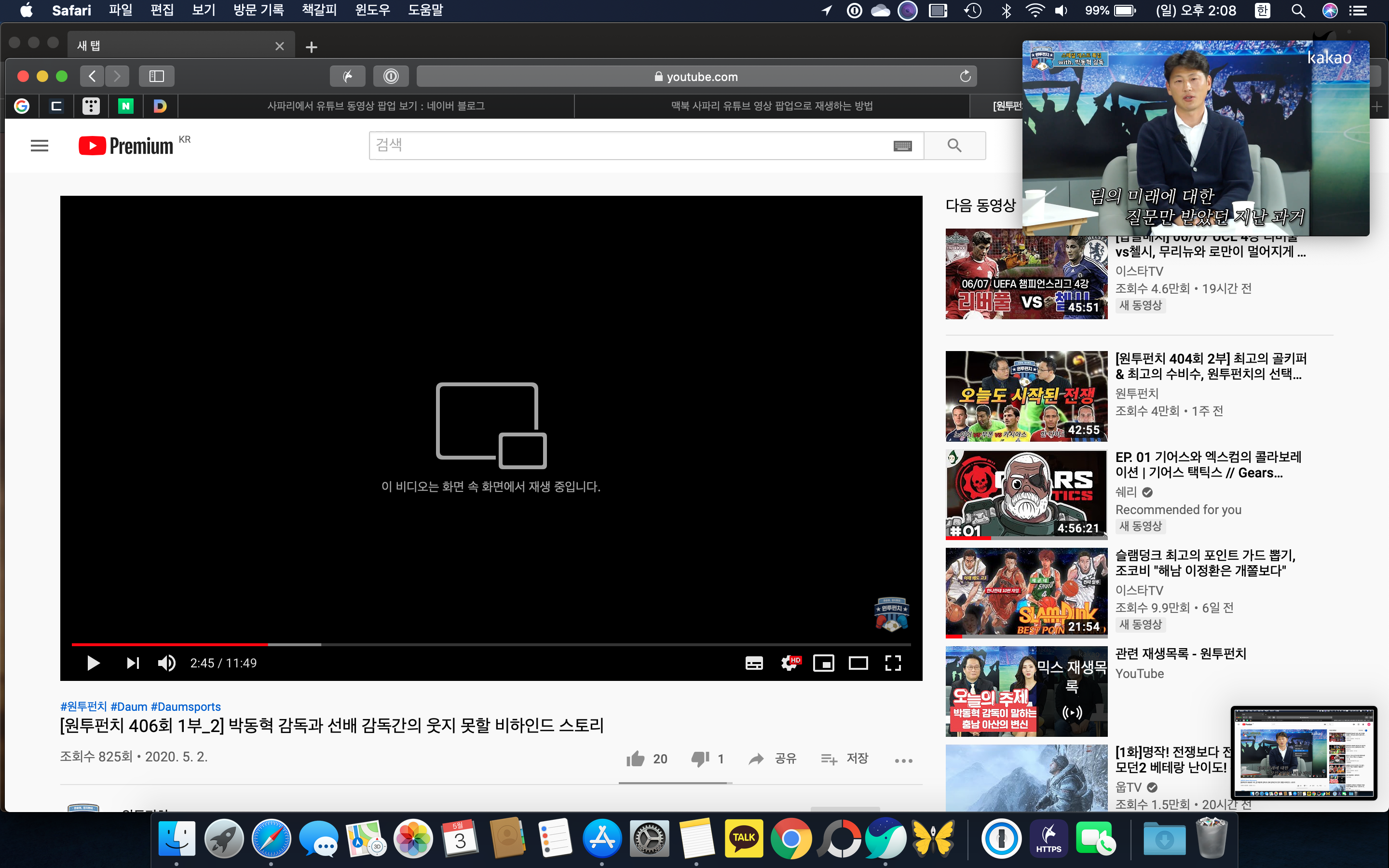1389x868 pixels.
Task: Toggle miniplayer mode icon
Action: (x=823, y=663)
